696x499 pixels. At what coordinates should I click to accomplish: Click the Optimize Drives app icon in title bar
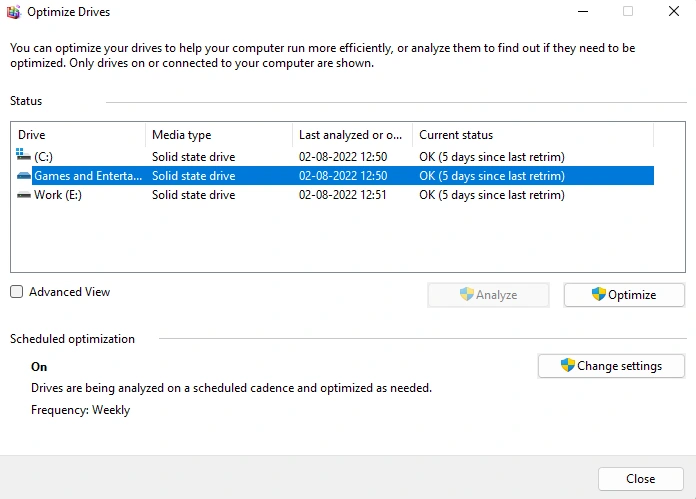[x=13, y=12]
